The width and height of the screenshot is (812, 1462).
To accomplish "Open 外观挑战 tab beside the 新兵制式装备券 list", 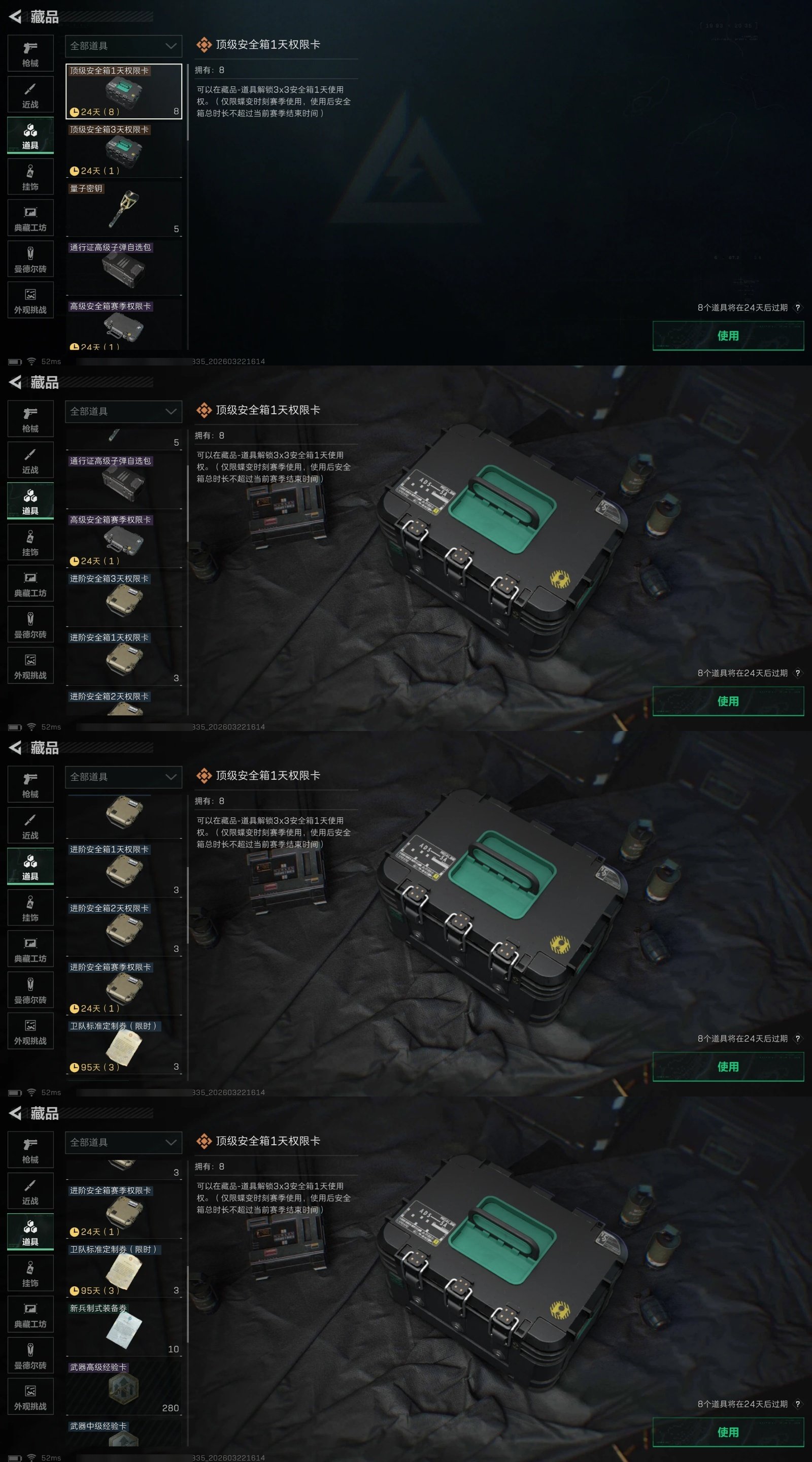I will tap(30, 1396).
